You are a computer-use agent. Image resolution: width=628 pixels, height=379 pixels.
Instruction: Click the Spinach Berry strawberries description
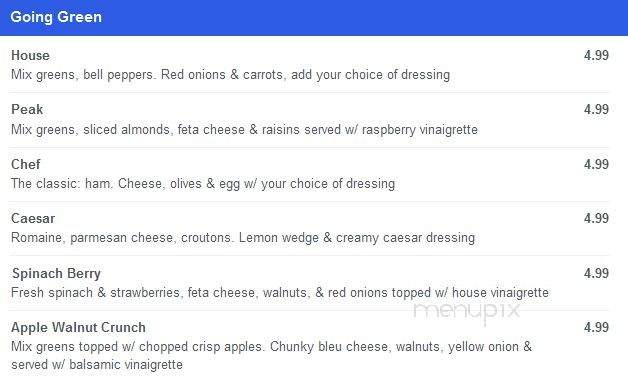tap(280, 293)
